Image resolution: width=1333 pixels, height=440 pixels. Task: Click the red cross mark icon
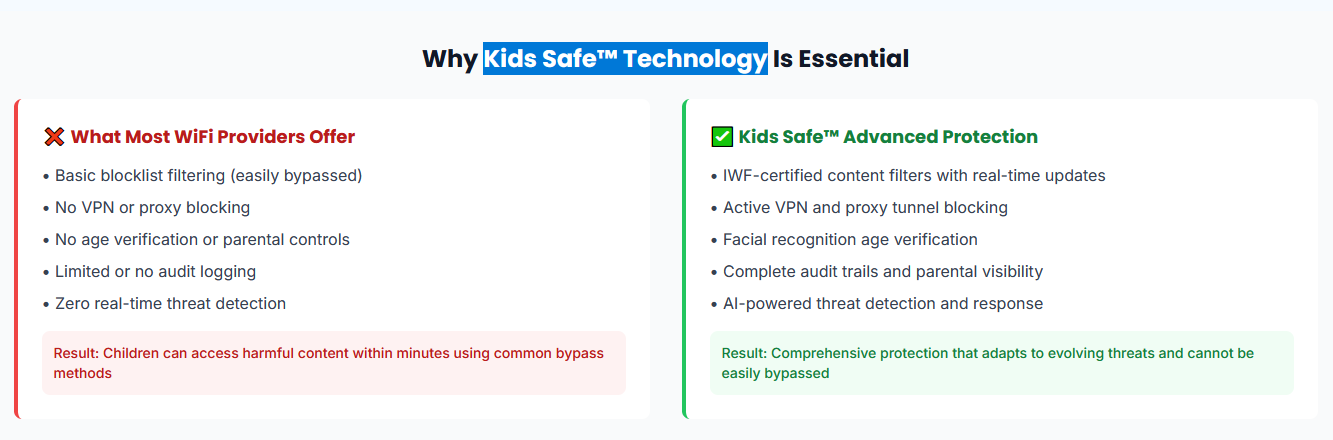(x=54, y=137)
